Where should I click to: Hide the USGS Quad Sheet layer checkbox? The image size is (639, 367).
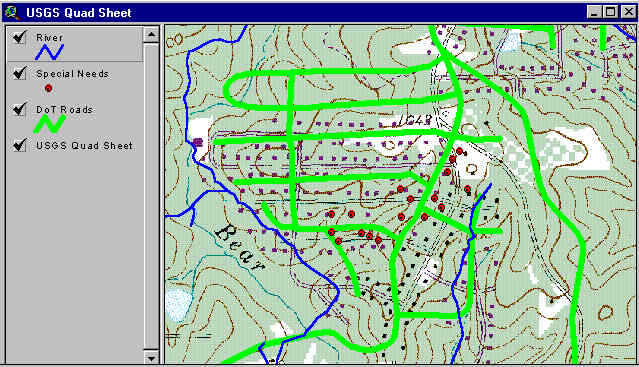20,145
